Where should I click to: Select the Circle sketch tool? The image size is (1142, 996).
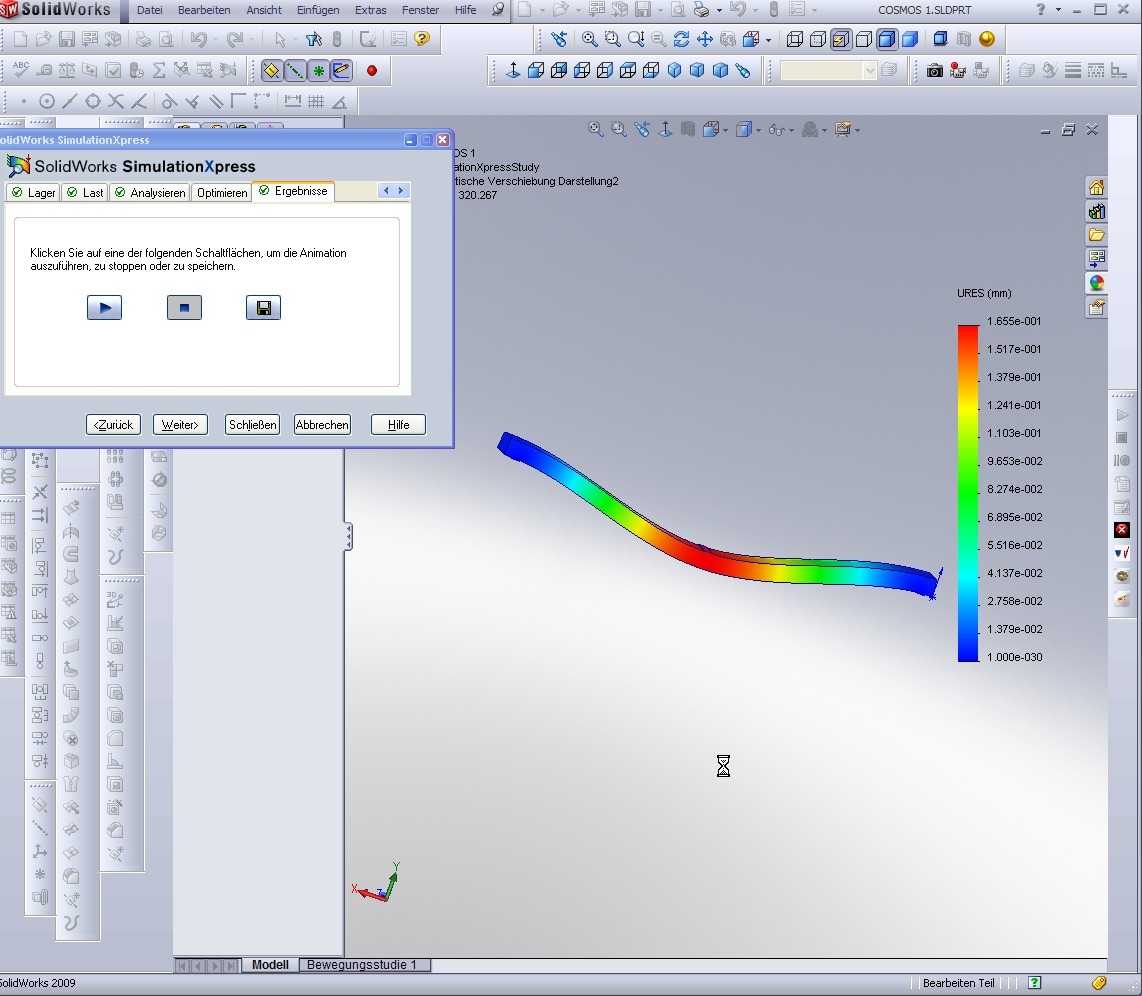pyautogui.click(x=47, y=101)
